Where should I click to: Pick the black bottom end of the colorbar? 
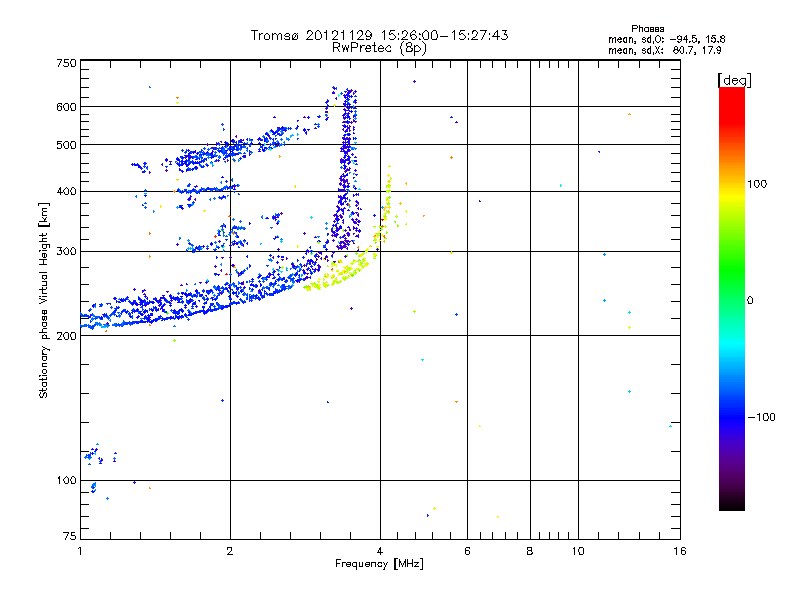coord(732,505)
